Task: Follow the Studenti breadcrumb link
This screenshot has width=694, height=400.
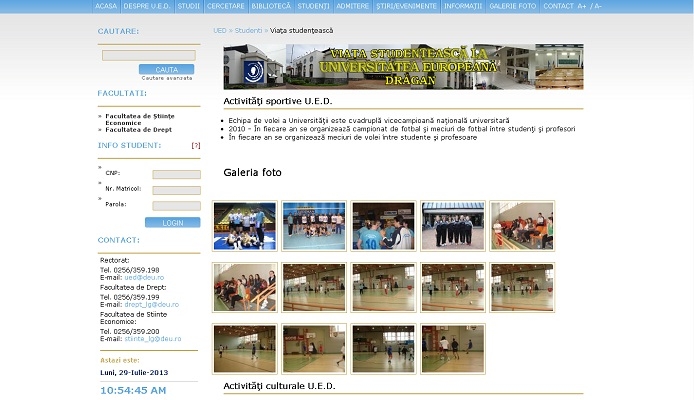Action: [x=248, y=31]
